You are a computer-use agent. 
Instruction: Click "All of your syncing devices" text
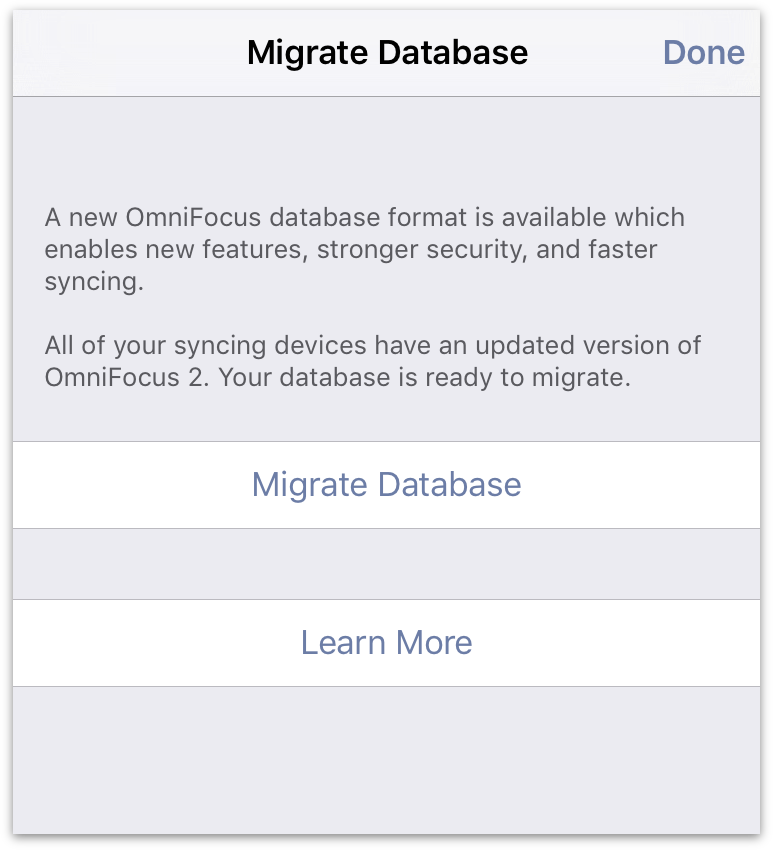(205, 346)
